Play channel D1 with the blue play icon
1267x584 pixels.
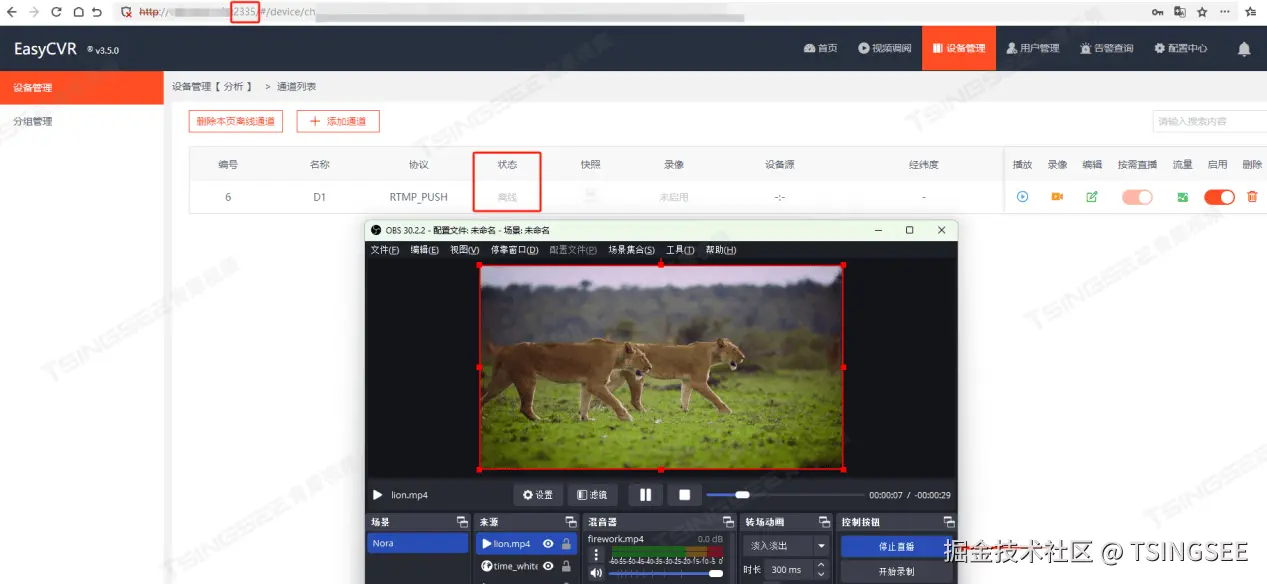[x=1022, y=197]
